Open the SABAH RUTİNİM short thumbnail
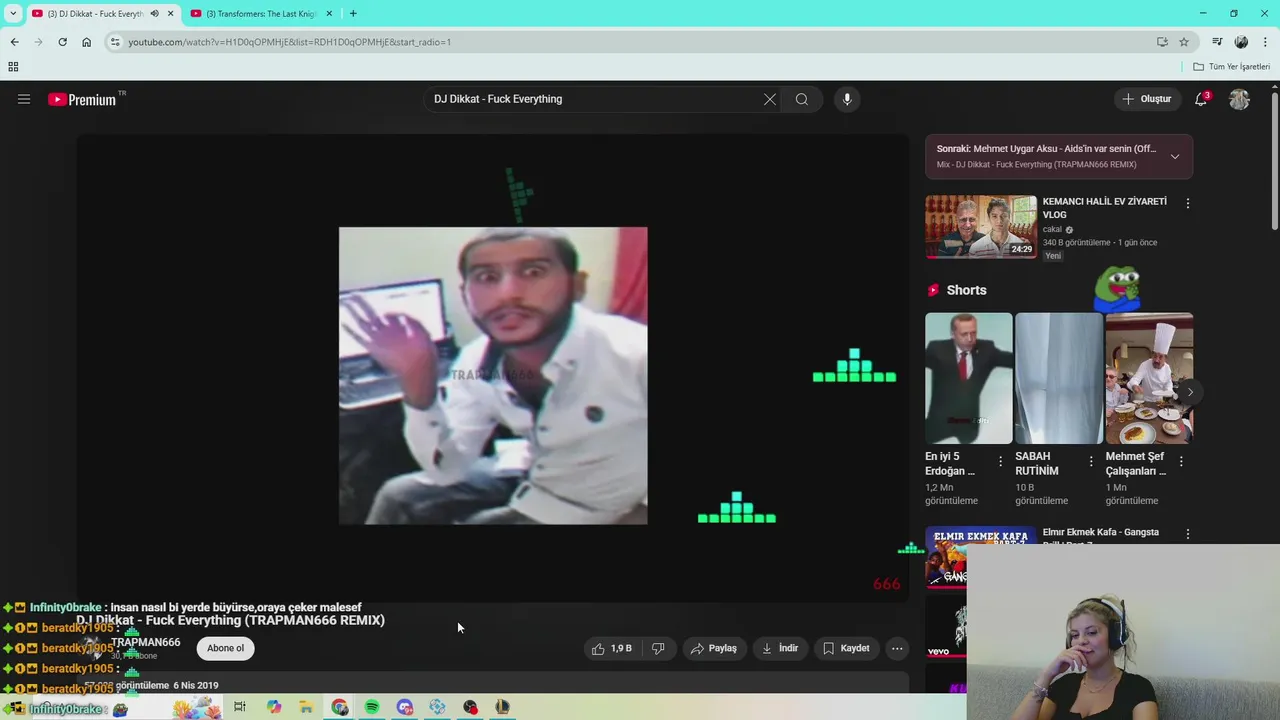 [1058, 378]
